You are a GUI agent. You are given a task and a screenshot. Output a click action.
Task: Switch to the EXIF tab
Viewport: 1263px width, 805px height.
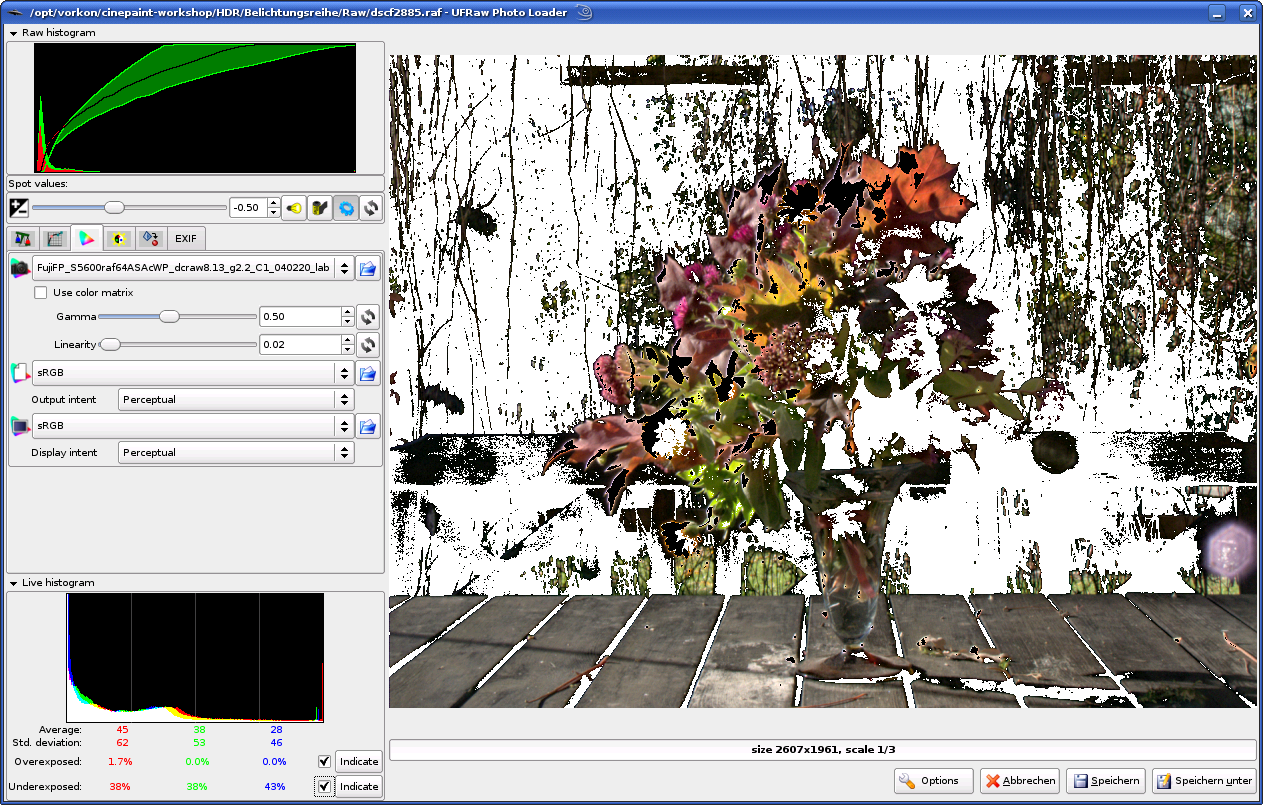pyautogui.click(x=186, y=238)
